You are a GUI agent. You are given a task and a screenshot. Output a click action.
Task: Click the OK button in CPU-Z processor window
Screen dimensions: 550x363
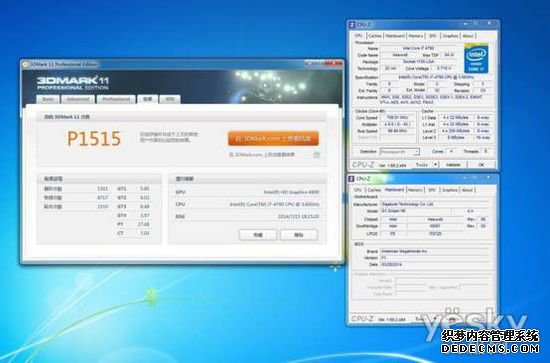tap(481, 164)
